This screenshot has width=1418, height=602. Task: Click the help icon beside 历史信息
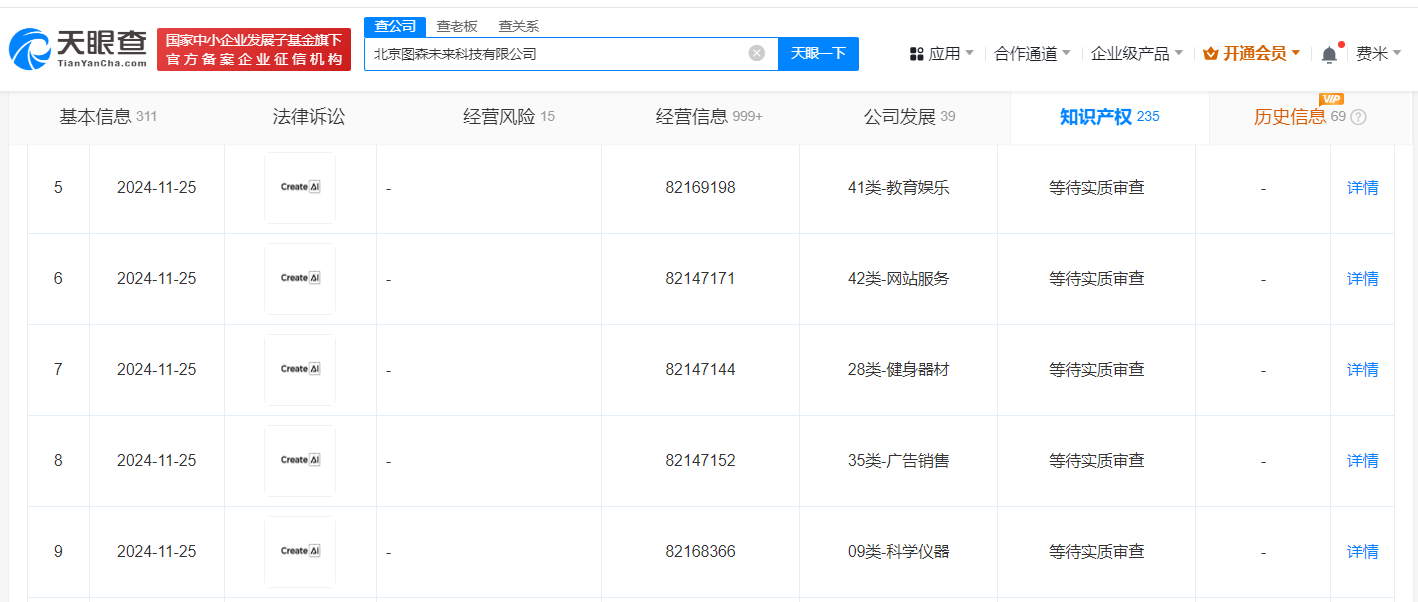pyautogui.click(x=1358, y=117)
